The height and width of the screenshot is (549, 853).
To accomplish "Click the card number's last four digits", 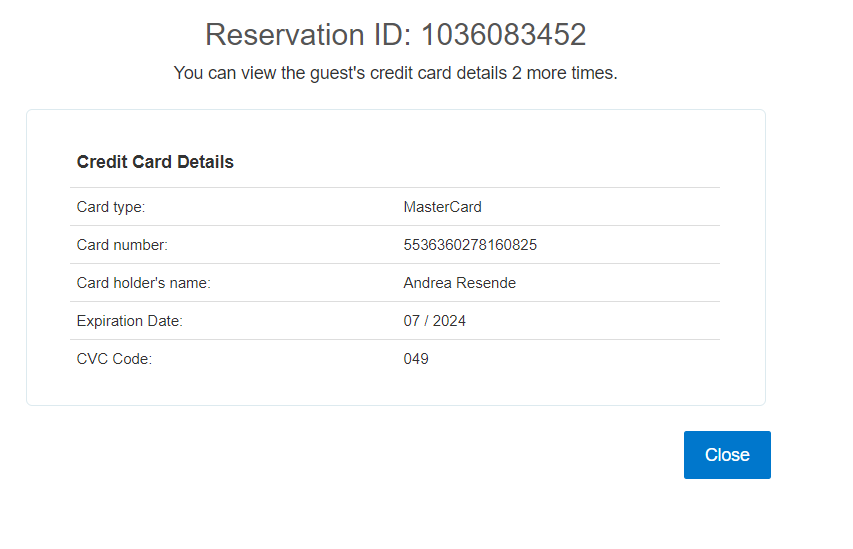I will [521, 245].
